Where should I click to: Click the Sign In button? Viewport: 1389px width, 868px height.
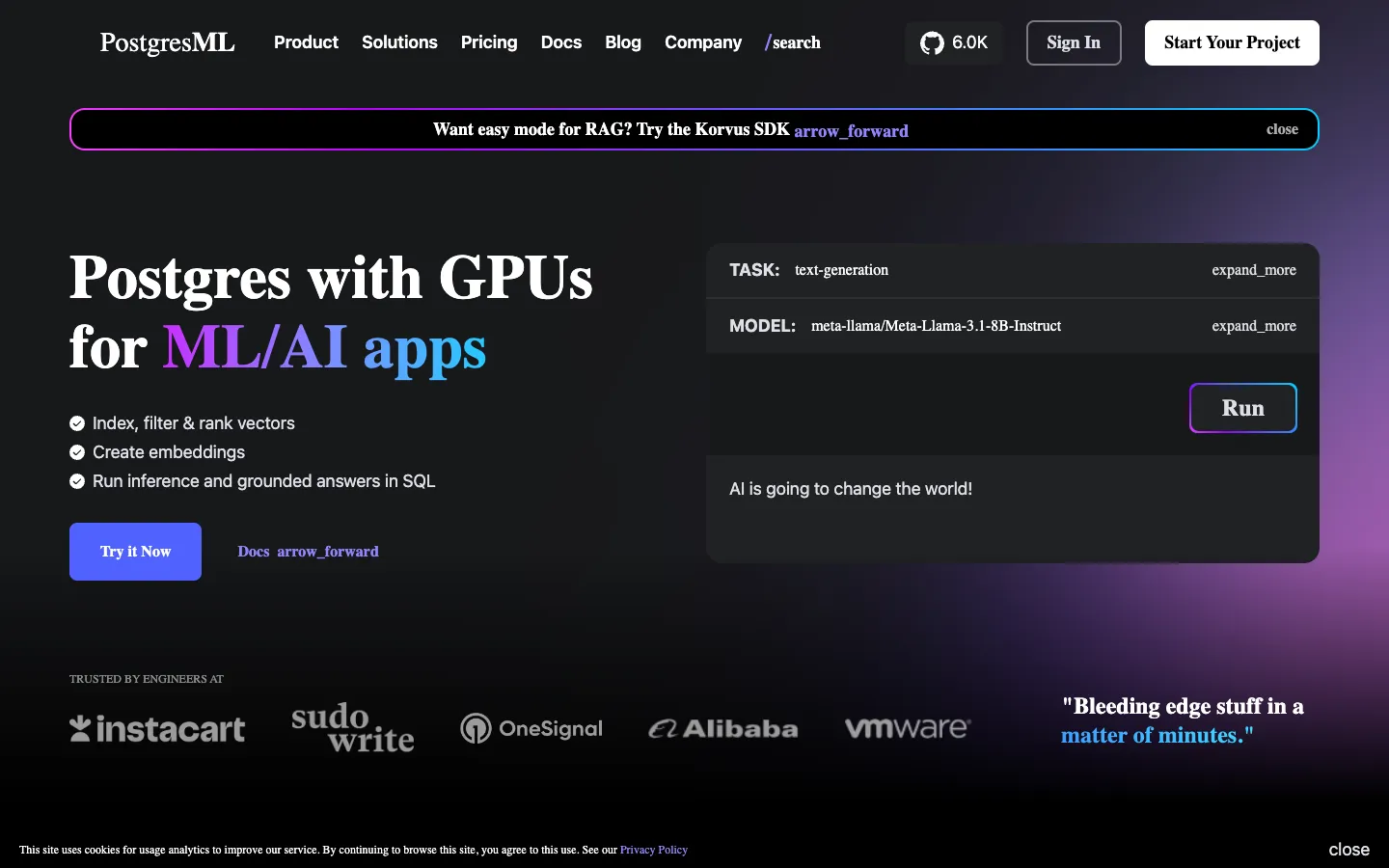pyautogui.click(x=1074, y=42)
